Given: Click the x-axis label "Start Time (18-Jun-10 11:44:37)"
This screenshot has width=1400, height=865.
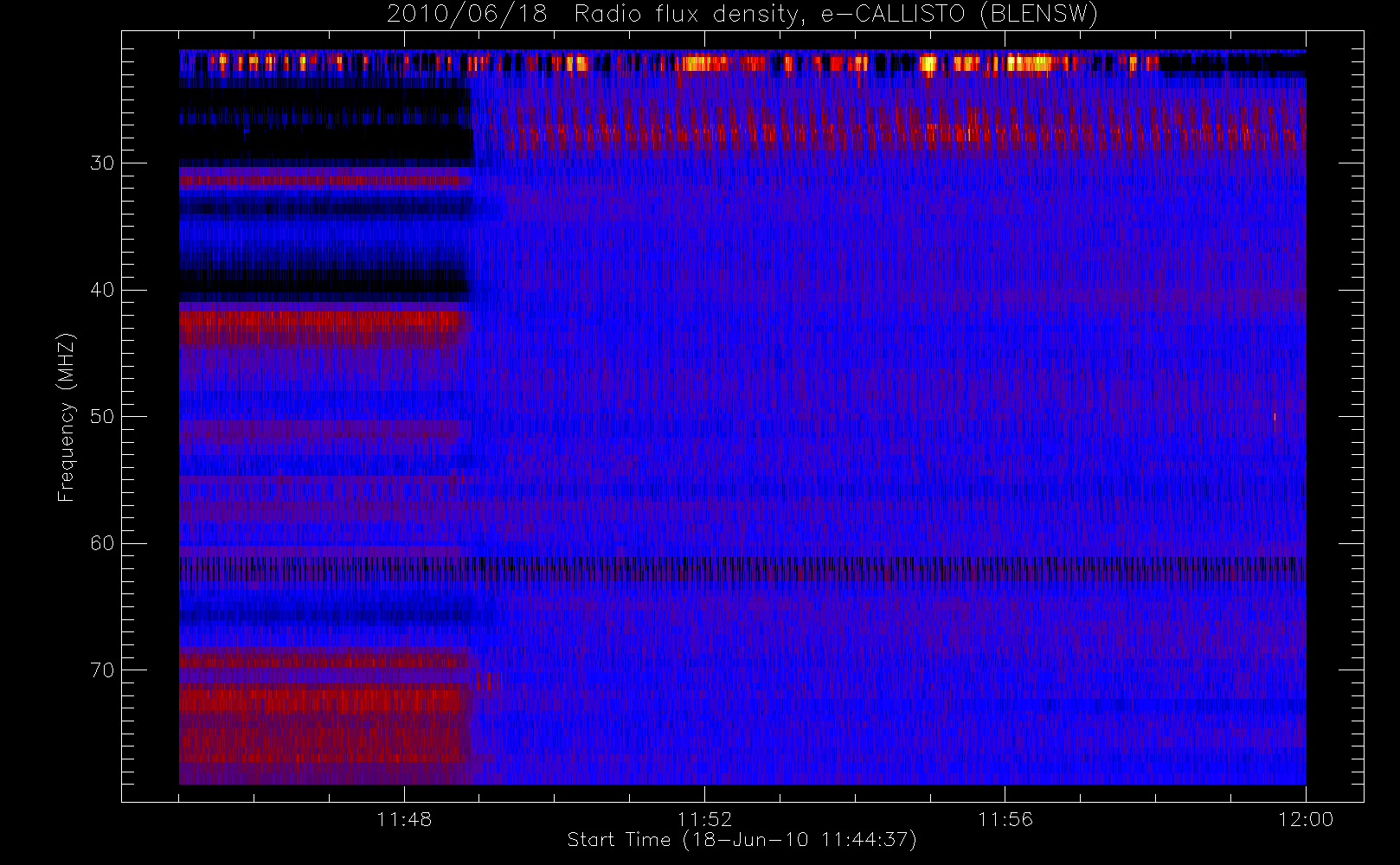Looking at the screenshot, I should click(742, 840).
